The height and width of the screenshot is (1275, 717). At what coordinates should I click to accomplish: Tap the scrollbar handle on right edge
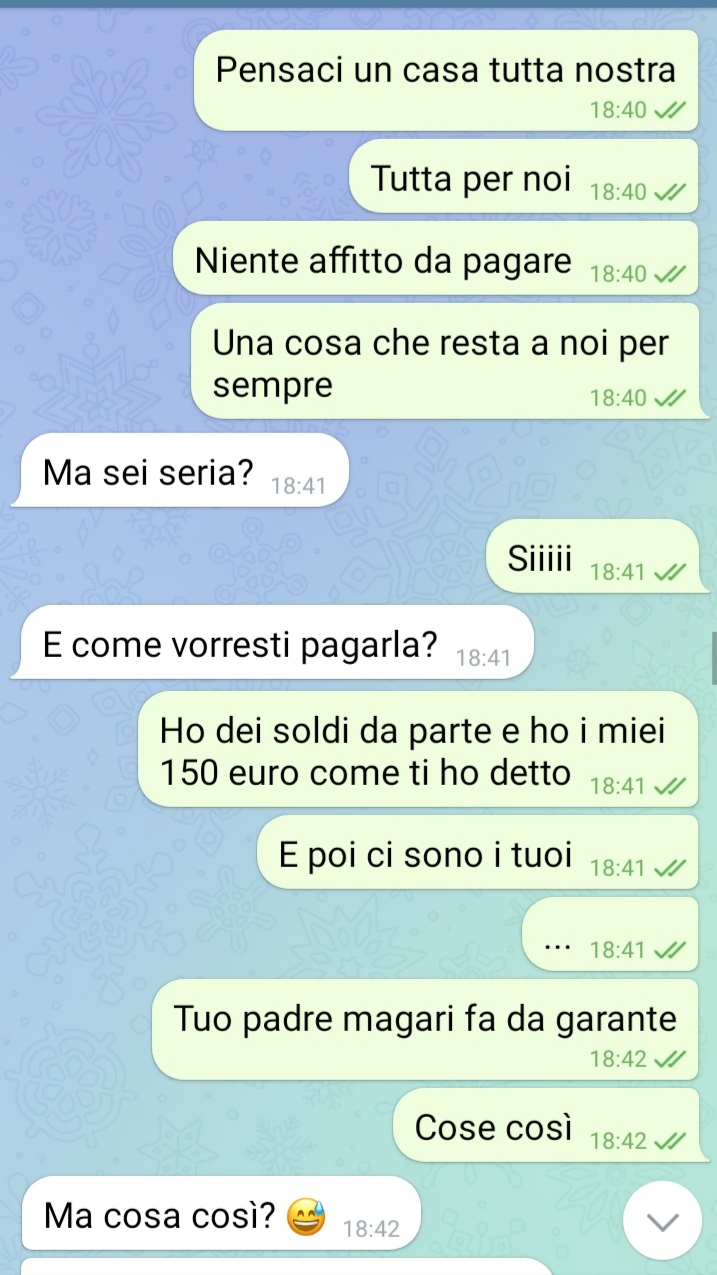coord(713,658)
